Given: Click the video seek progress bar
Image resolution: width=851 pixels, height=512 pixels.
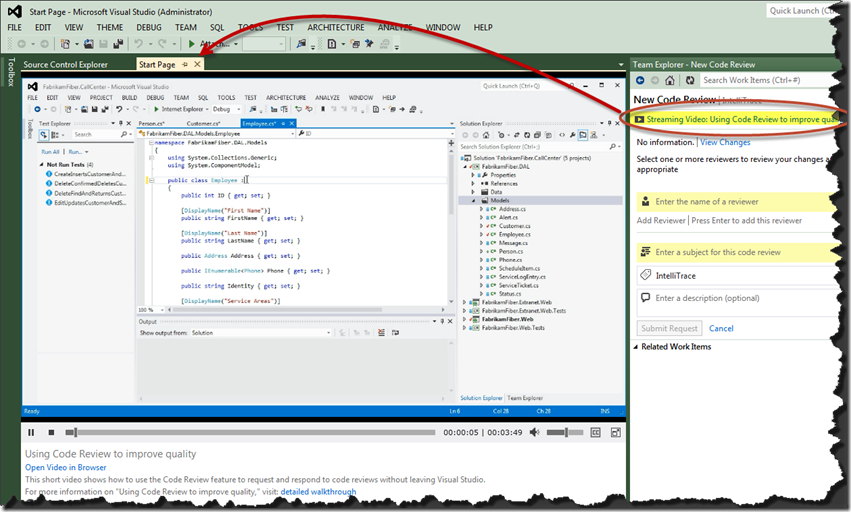Looking at the screenshot, I should (x=250, y=433).
